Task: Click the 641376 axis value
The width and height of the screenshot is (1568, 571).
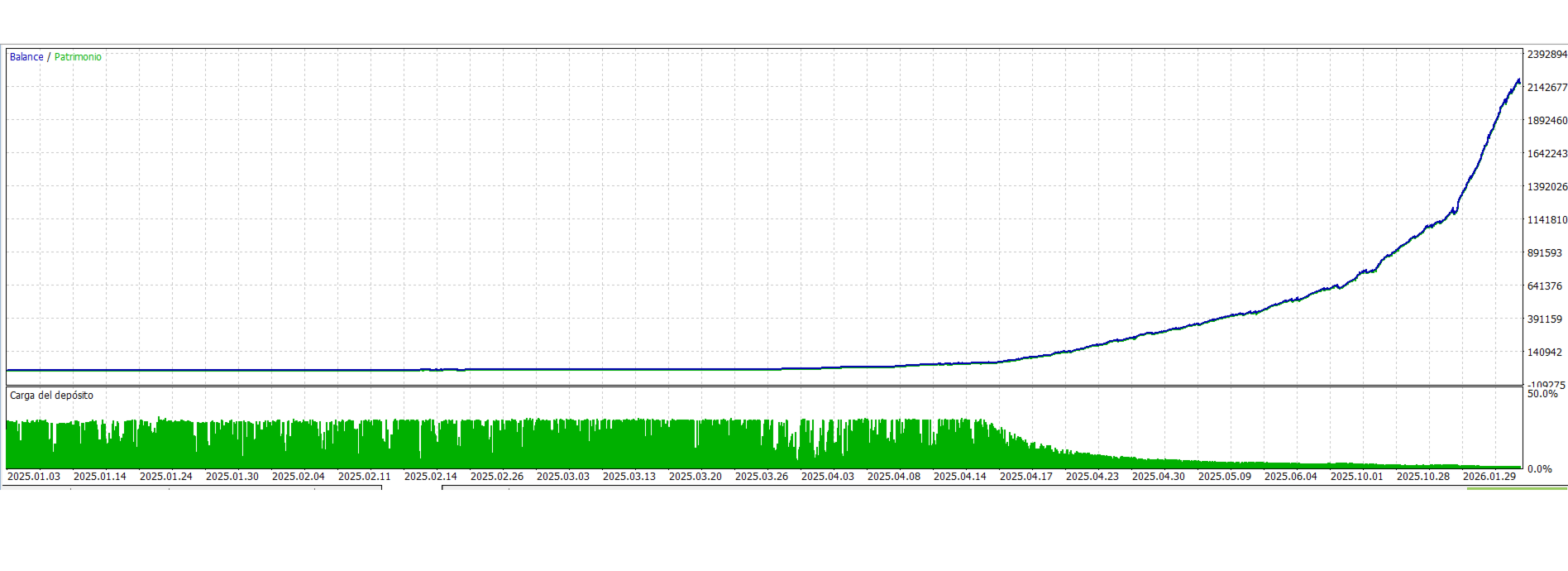Action: tap(1544, 286)
